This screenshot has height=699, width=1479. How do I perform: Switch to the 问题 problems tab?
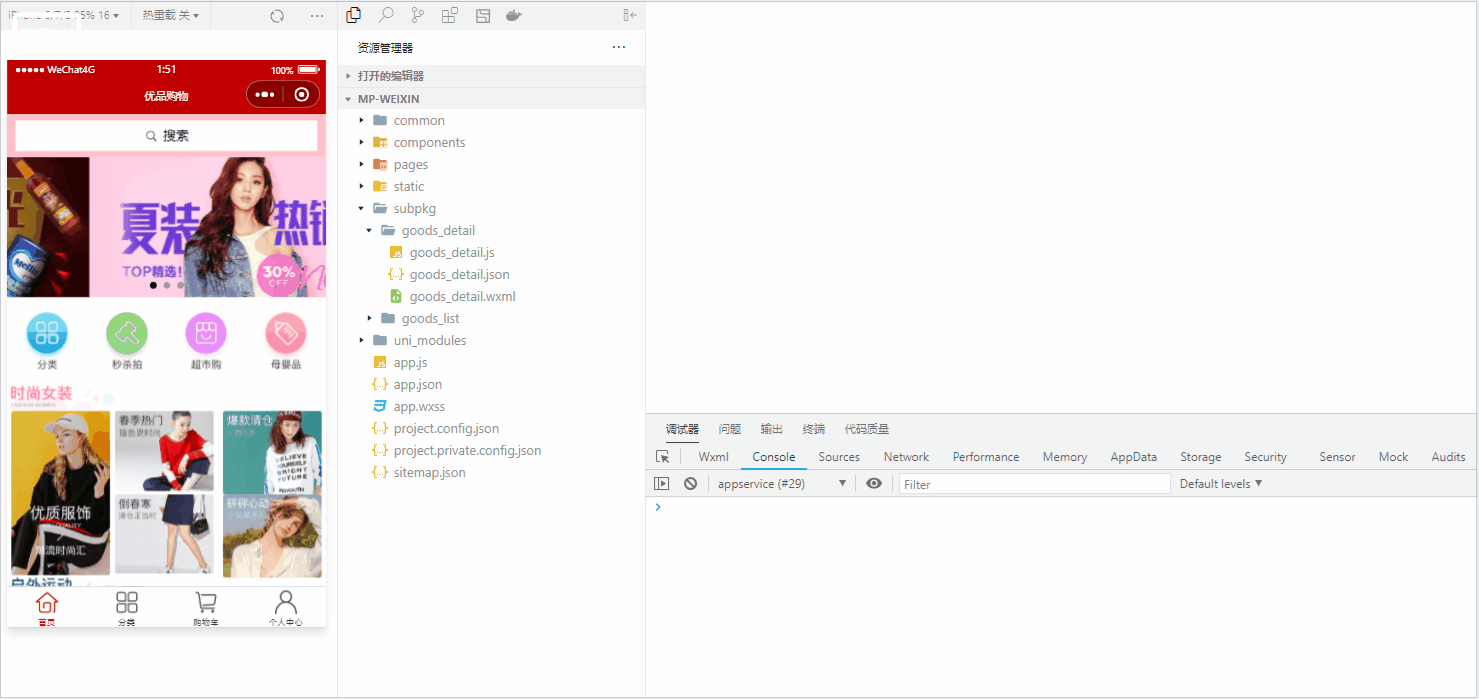tap(730, 429)
